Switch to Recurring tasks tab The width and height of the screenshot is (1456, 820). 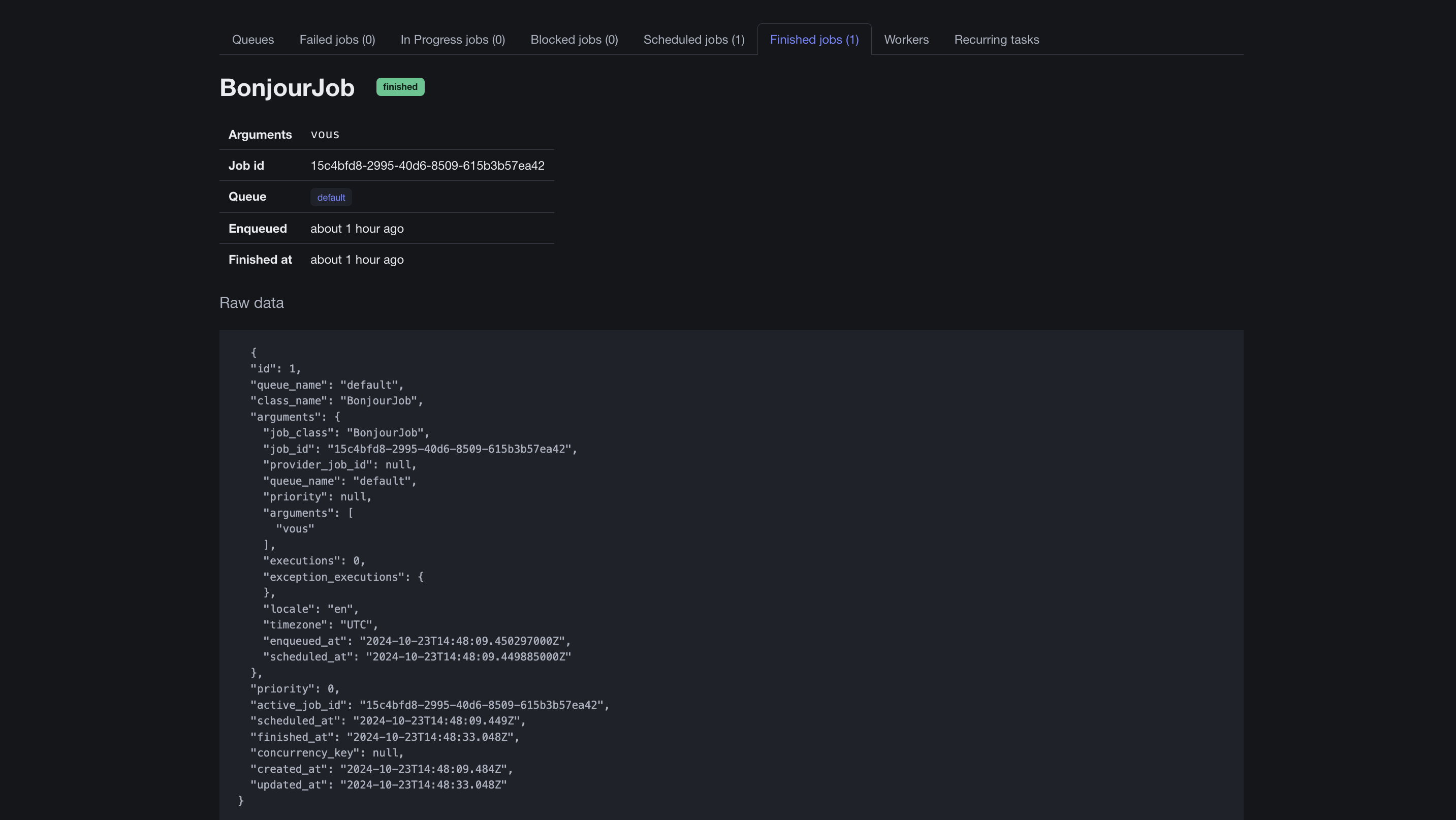[x=996, y=40]
